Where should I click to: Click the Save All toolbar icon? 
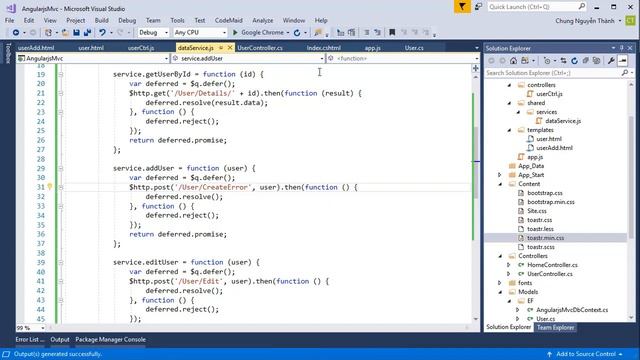pyautogui.click(x=87, y=32)
